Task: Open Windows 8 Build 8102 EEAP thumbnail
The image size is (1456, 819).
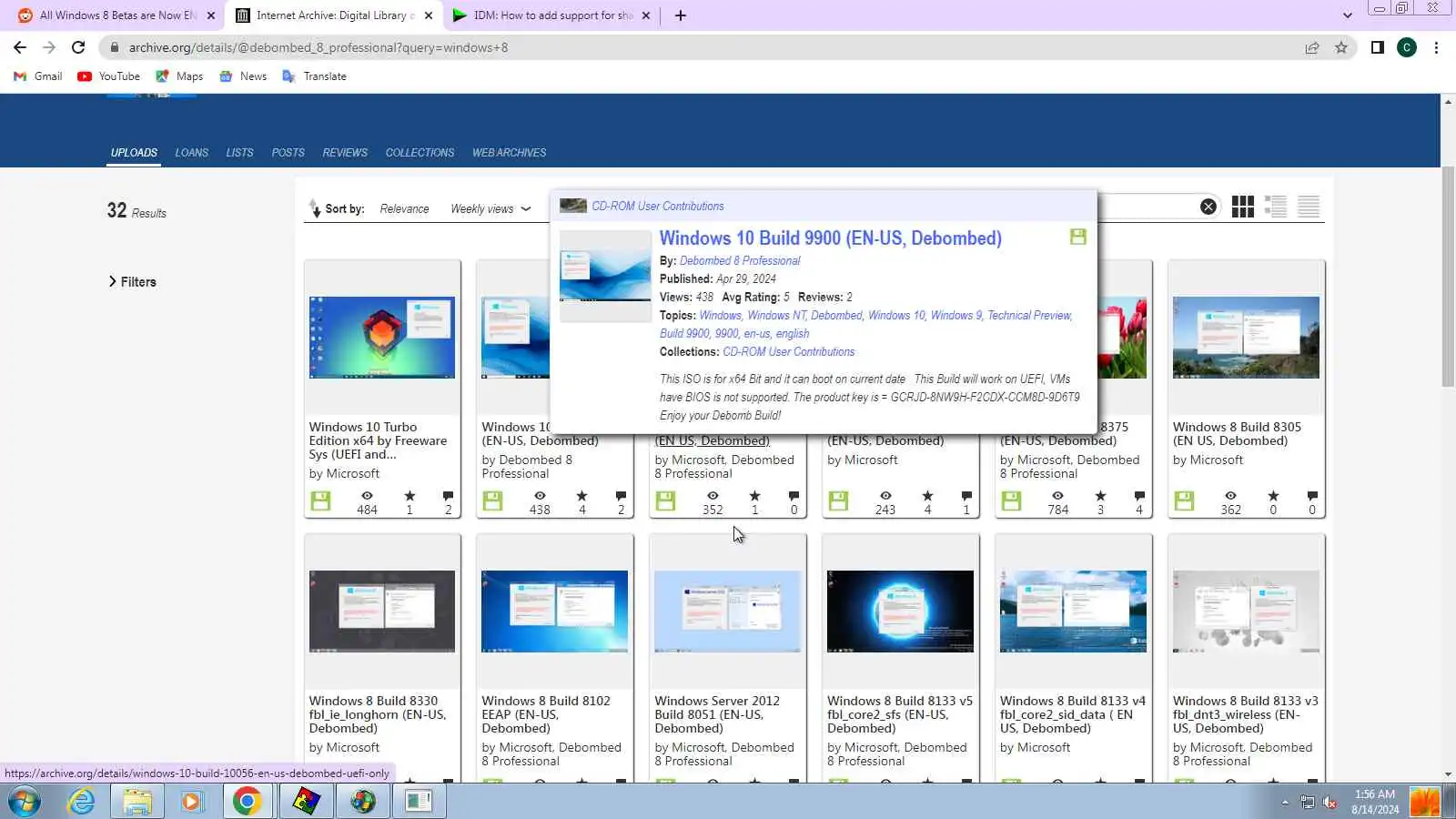Action: 554,612
